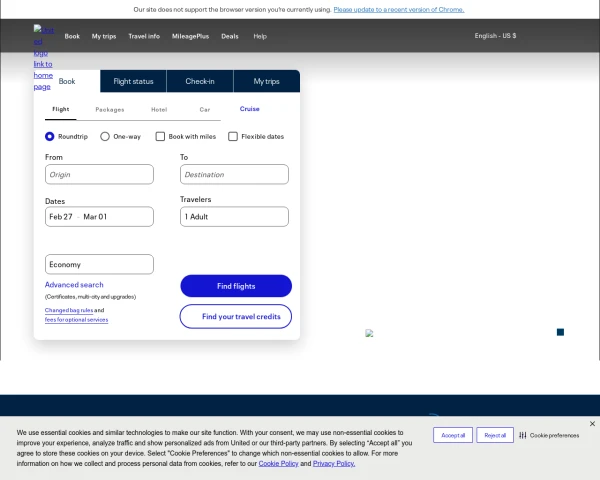Accept all cookies in the banner

click(x=453, y=436)
